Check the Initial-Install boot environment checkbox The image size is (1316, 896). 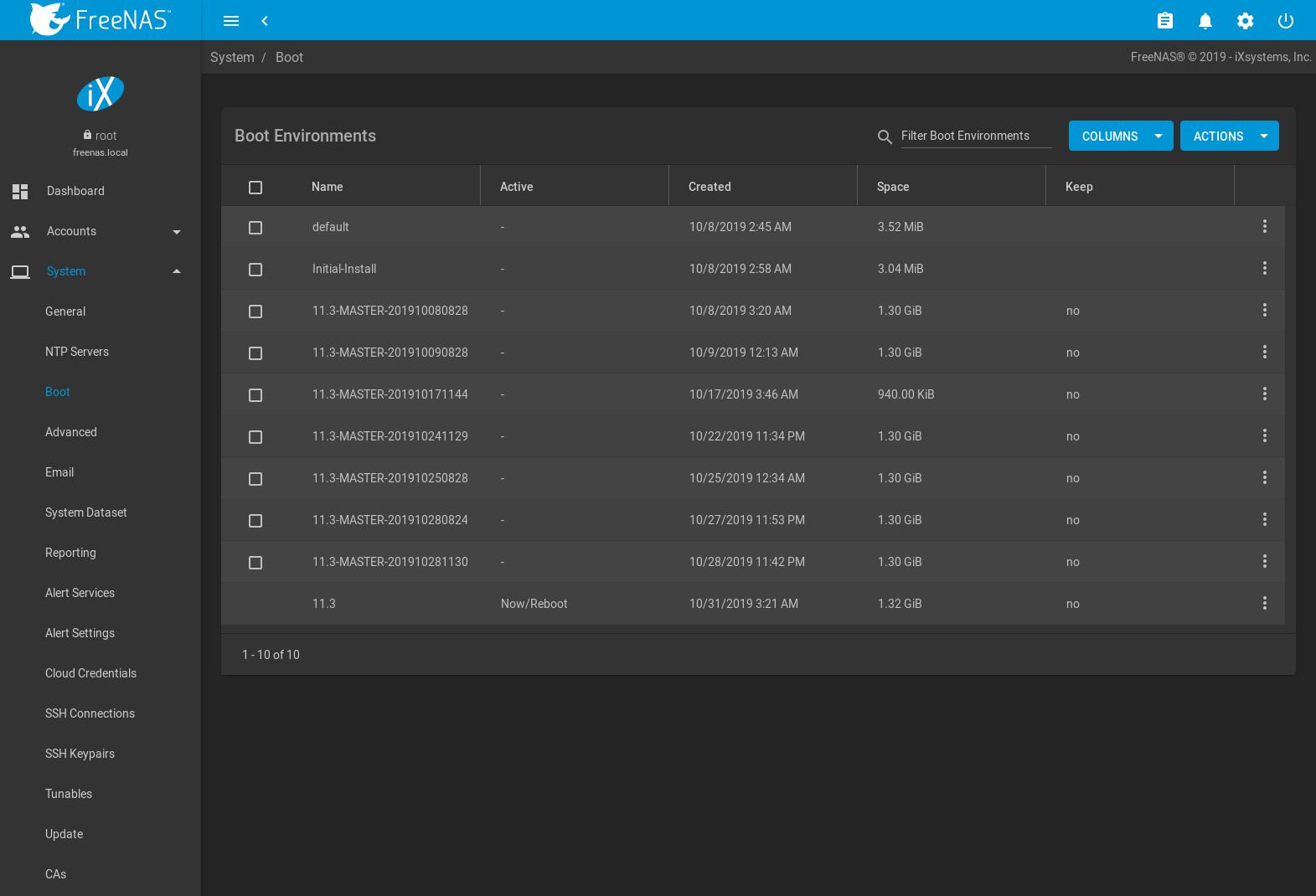[255, 270]
